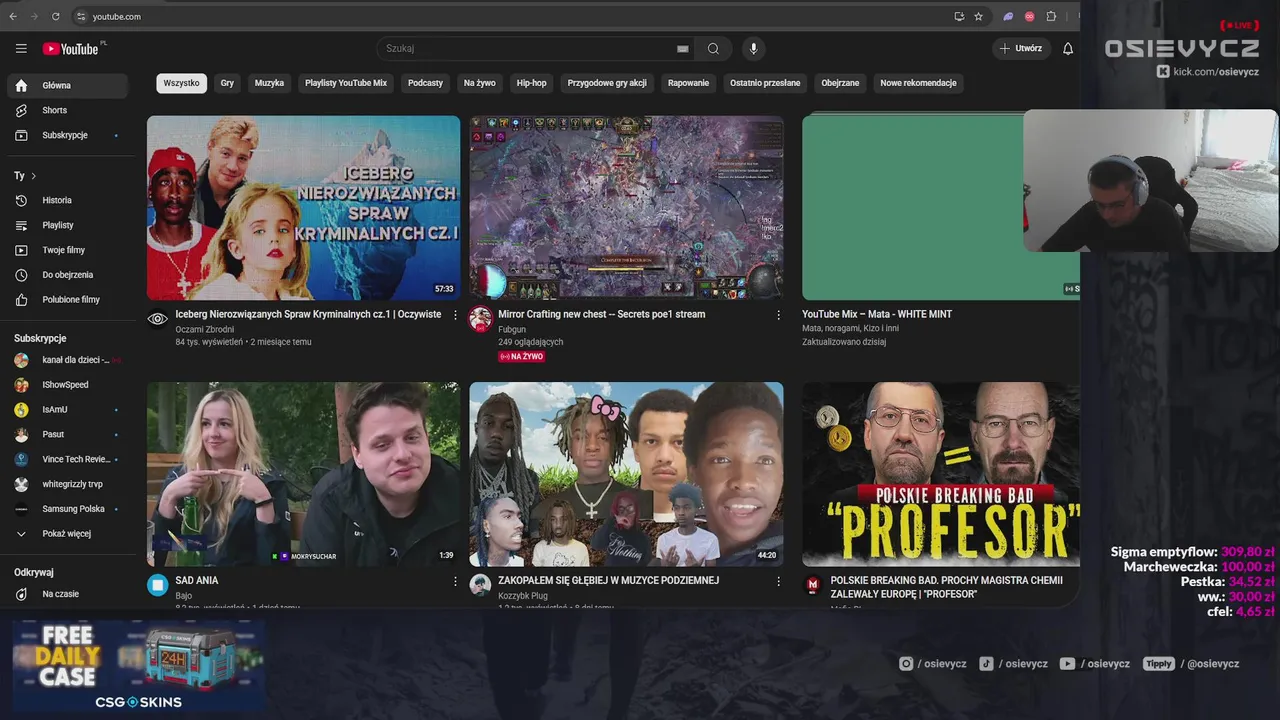1280x720 pixels.
Task: Play the Polskie Breaking Bad Profesor thumbnail
Action: coord(941,474)
